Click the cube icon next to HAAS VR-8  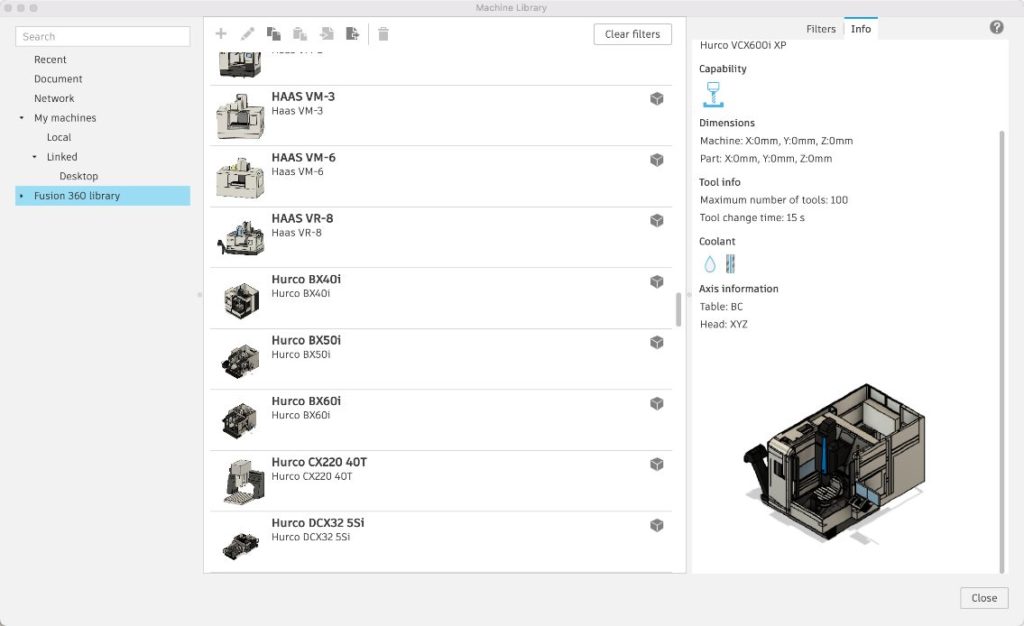(x=657, y=220)
